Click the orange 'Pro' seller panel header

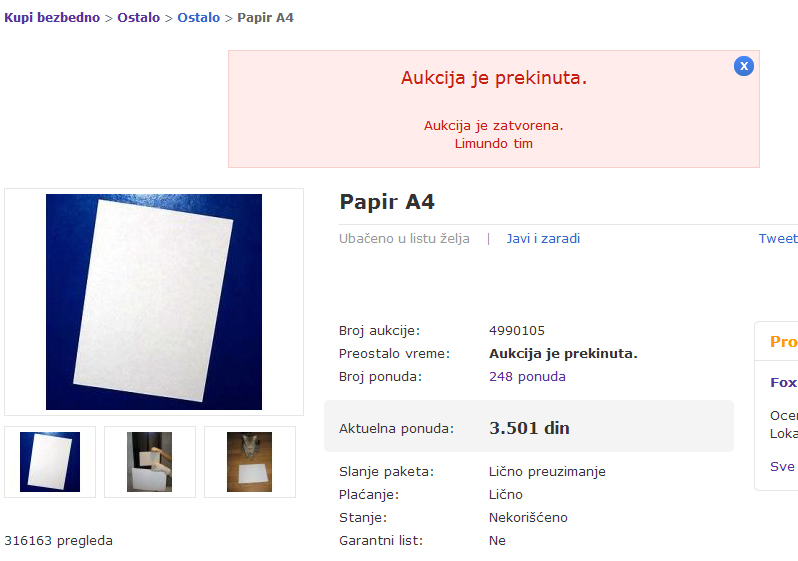[783, 342]
